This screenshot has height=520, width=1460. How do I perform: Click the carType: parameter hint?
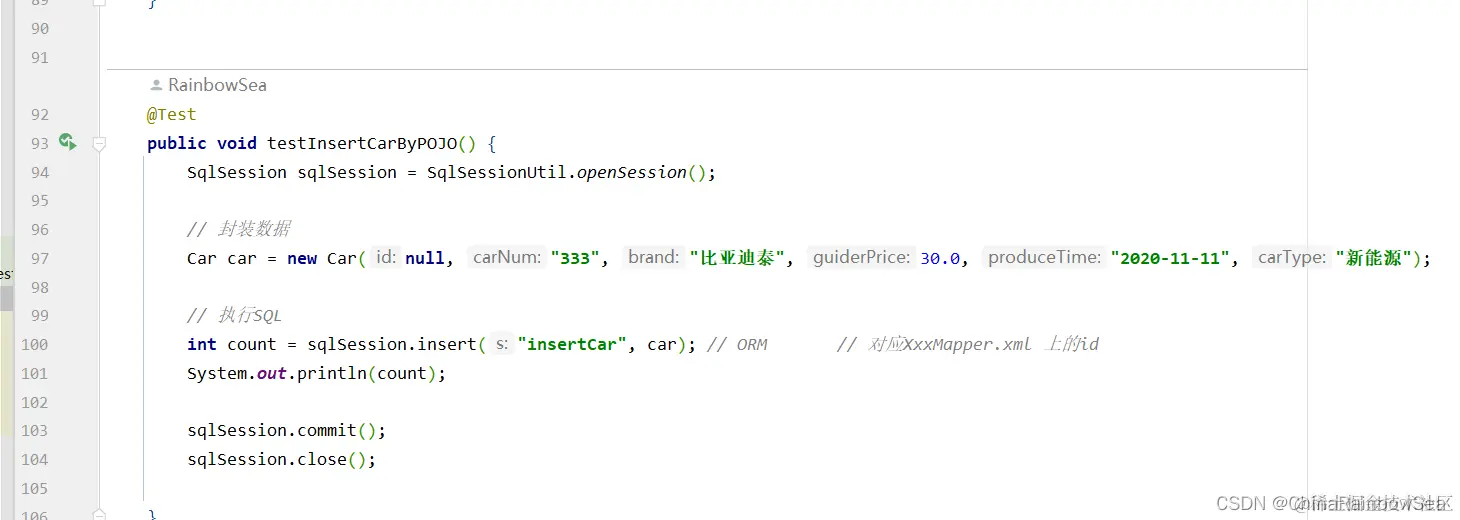(x=1292, y=258)
